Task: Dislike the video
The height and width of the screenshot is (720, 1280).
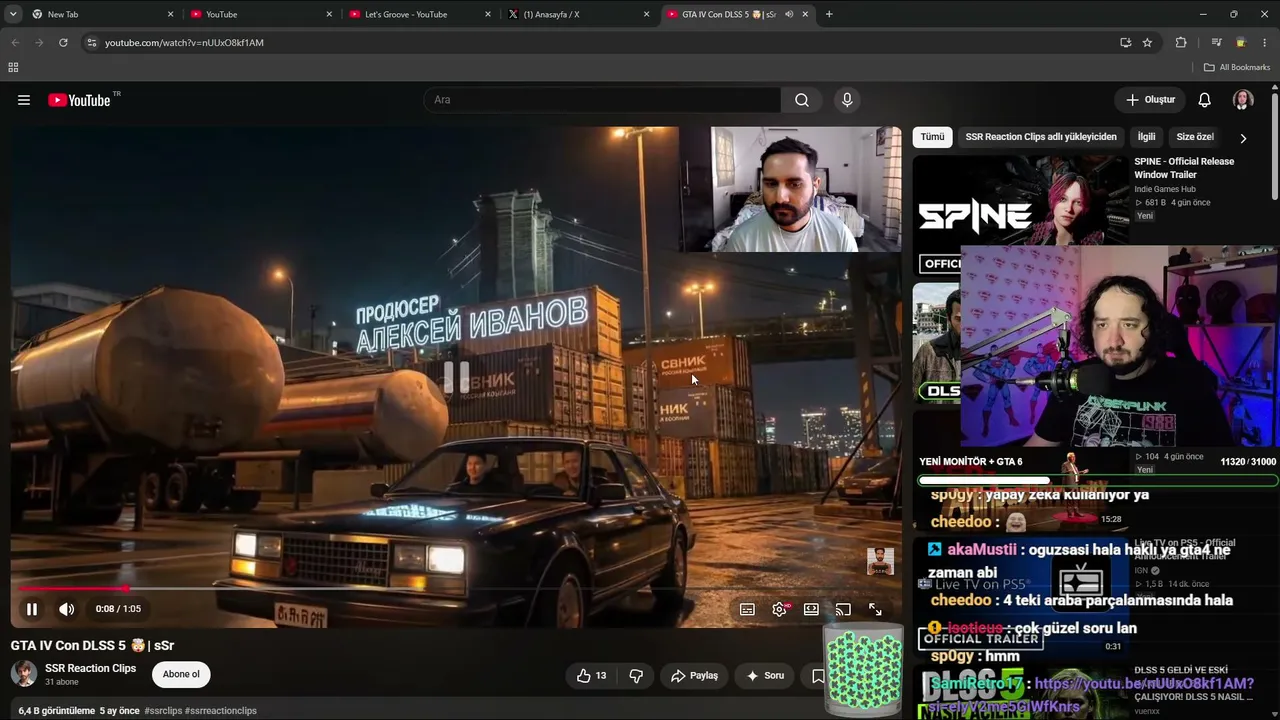Action: pos(636,676)
